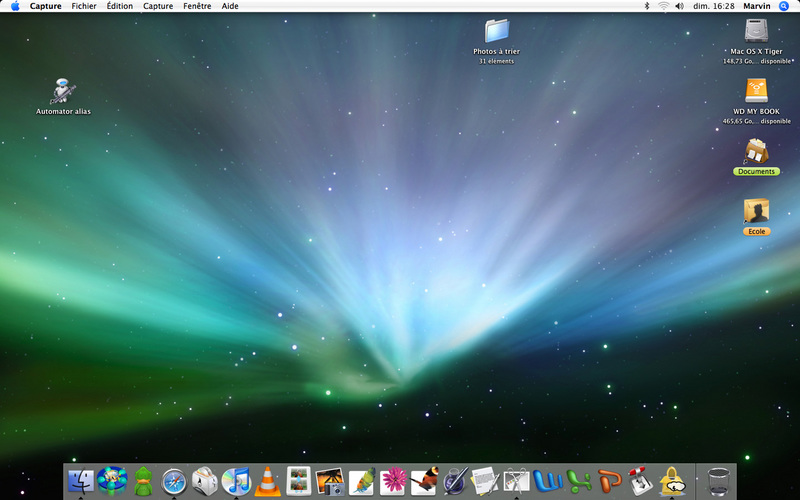The image size is (800, 500).
Task: Open the inkwell and quill pen app
Action: (455, 481)
